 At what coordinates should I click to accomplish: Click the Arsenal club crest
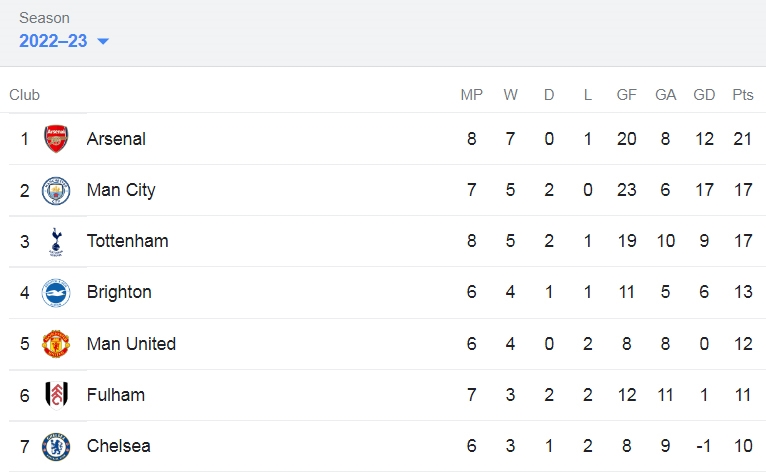[56, 139]
